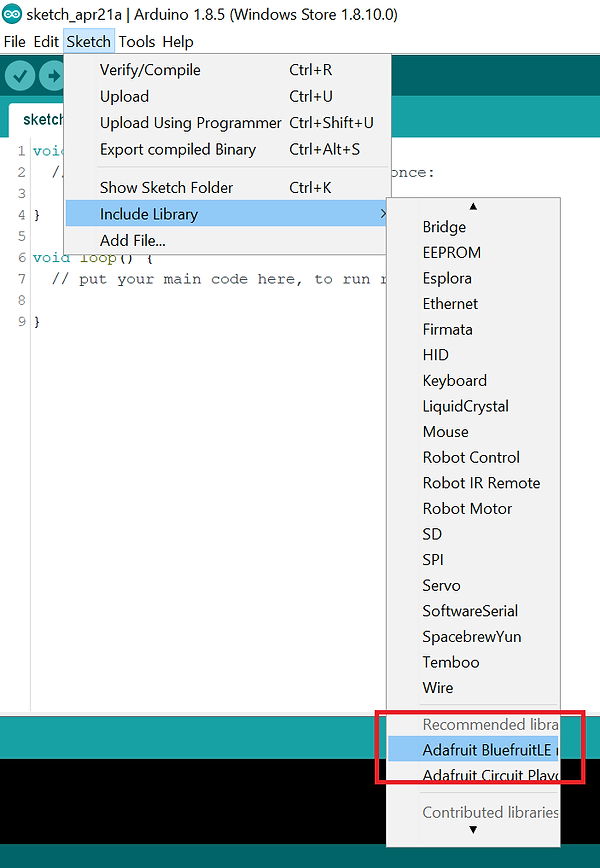
Task: Choose Upload from the Sketch menu
Action: [x=227, y=97]
